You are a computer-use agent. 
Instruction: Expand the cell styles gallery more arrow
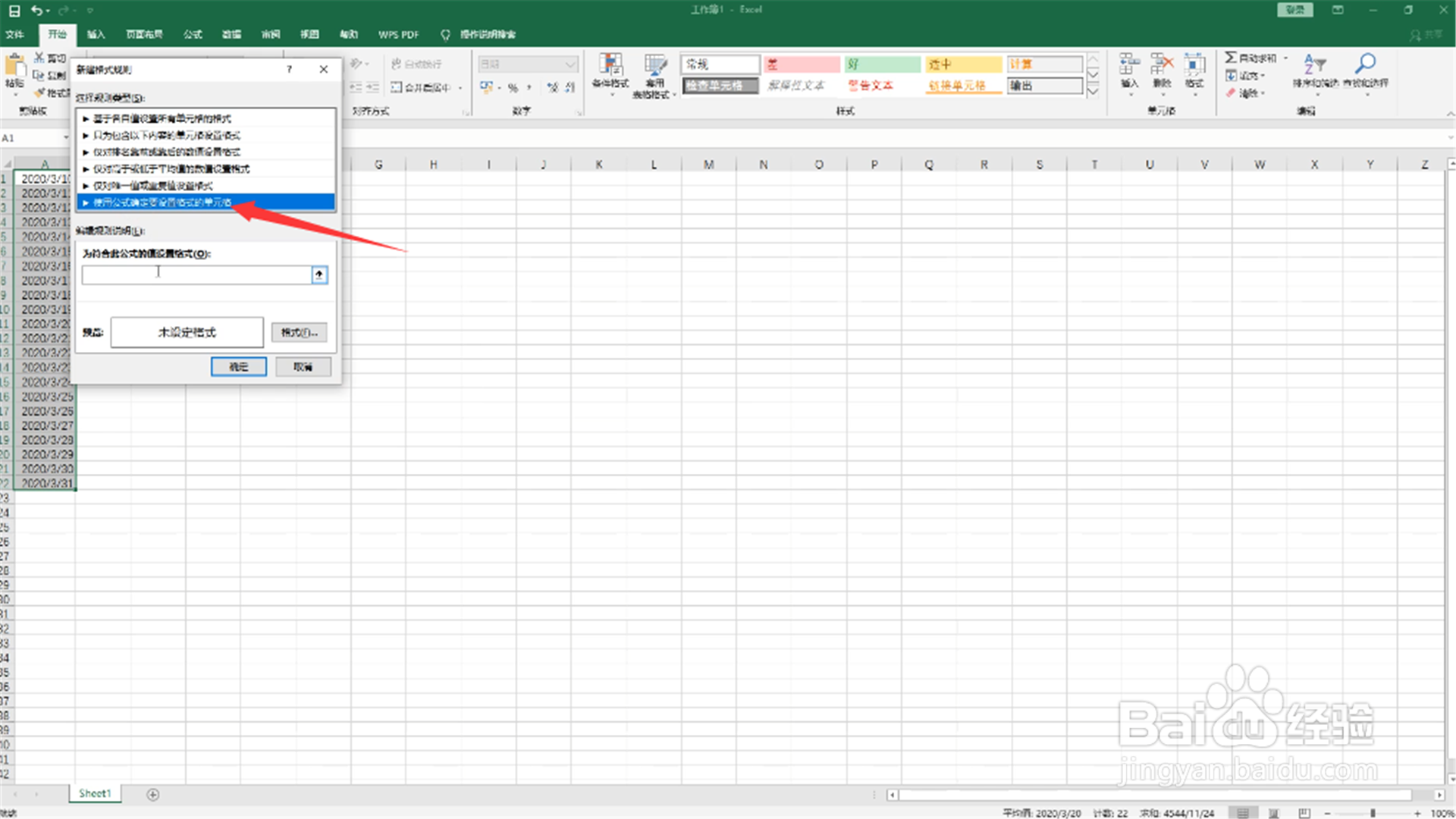1093,91
